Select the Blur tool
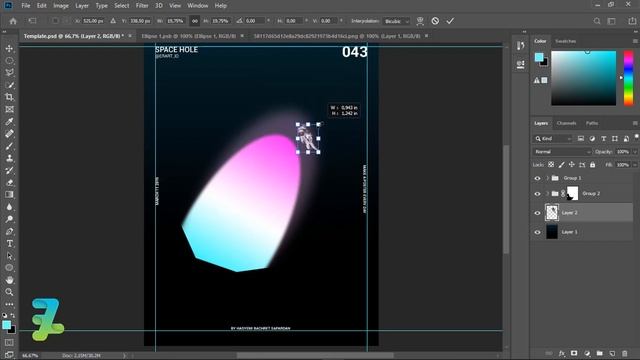 coord(9,207)
